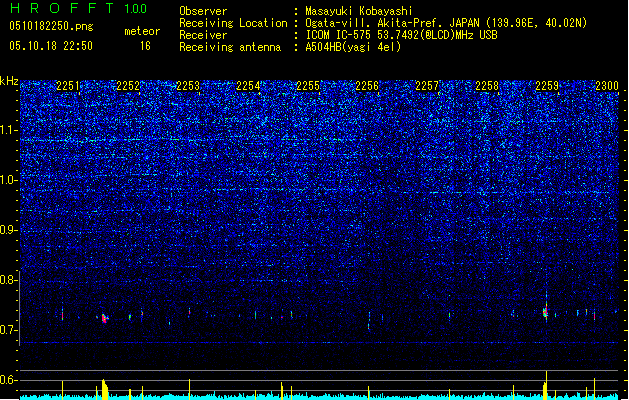Screen dimensions: 629x400
Task: Click the tallest yellow intensity spike after 2259
Action: click(546, 385)
